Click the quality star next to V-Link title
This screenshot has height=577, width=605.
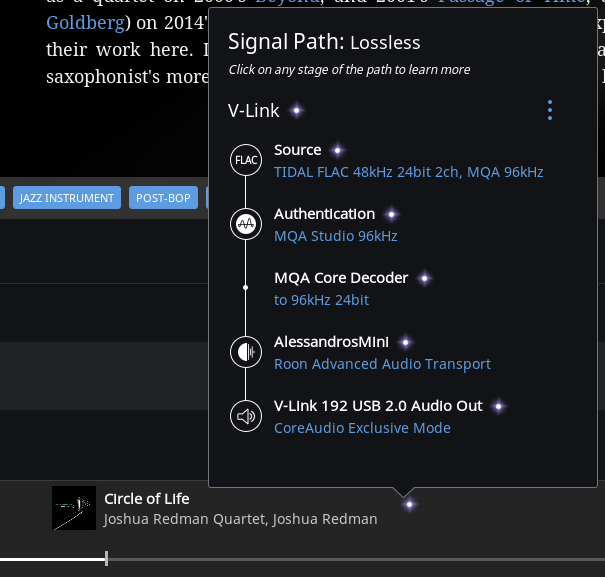point(296,111)
